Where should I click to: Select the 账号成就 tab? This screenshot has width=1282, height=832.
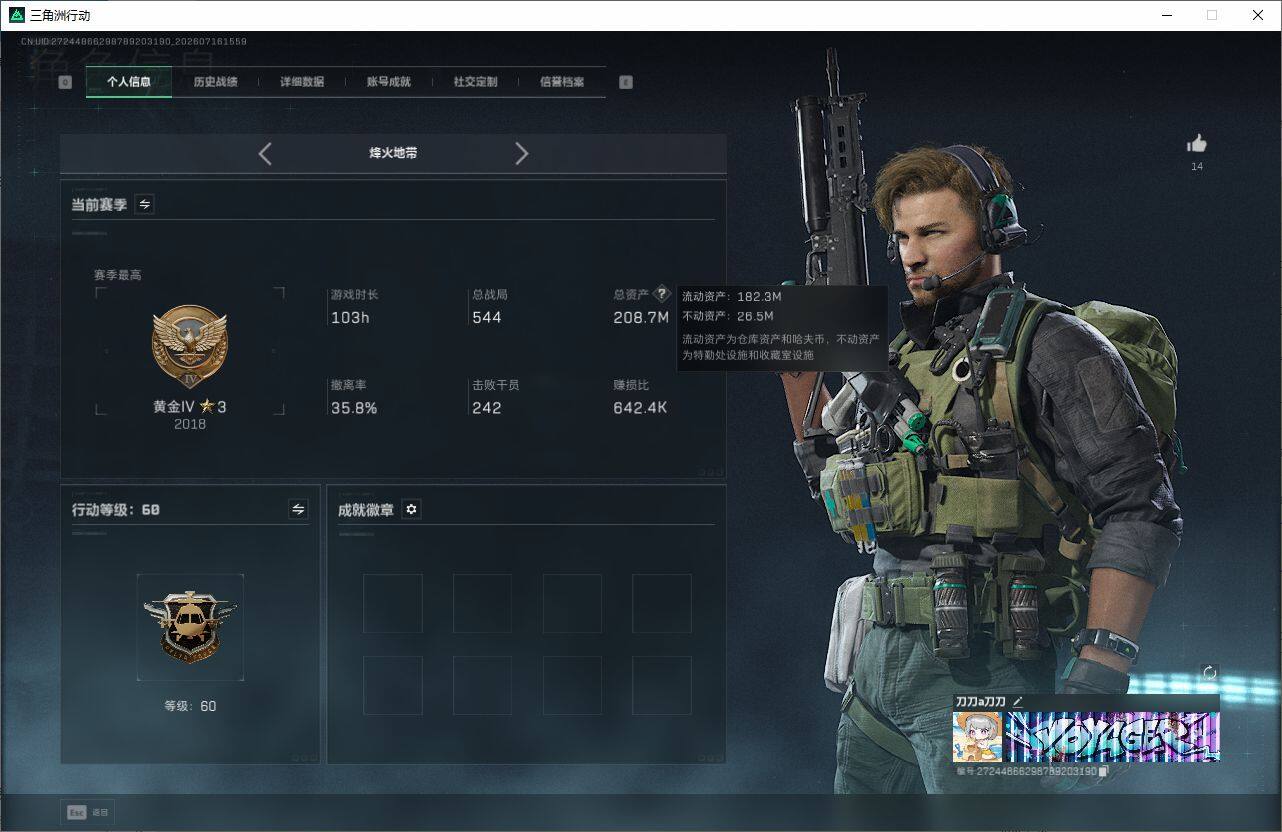(388, 82)
